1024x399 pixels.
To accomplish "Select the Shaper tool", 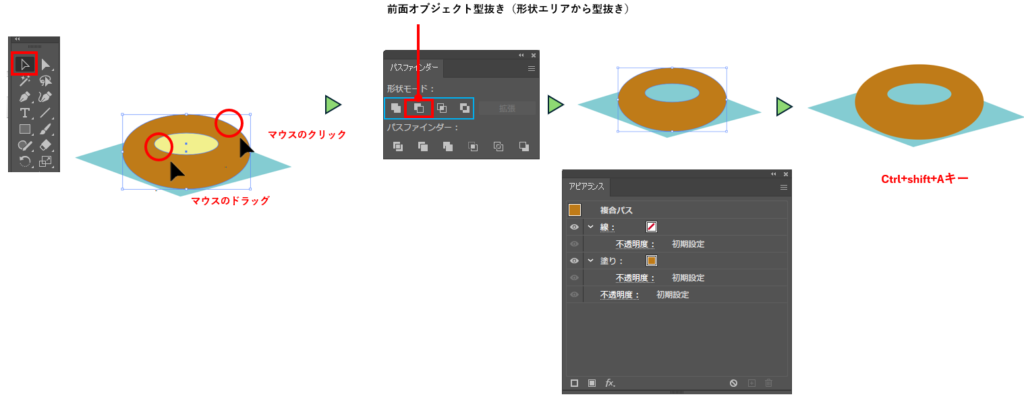I will (x=25, y=145).
